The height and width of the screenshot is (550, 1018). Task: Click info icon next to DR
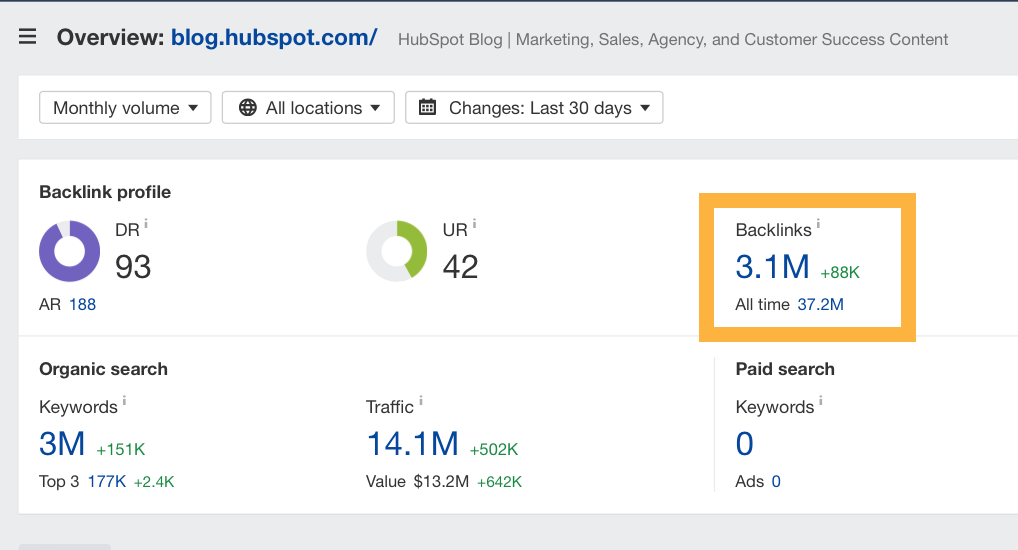(x=146, y=224)
